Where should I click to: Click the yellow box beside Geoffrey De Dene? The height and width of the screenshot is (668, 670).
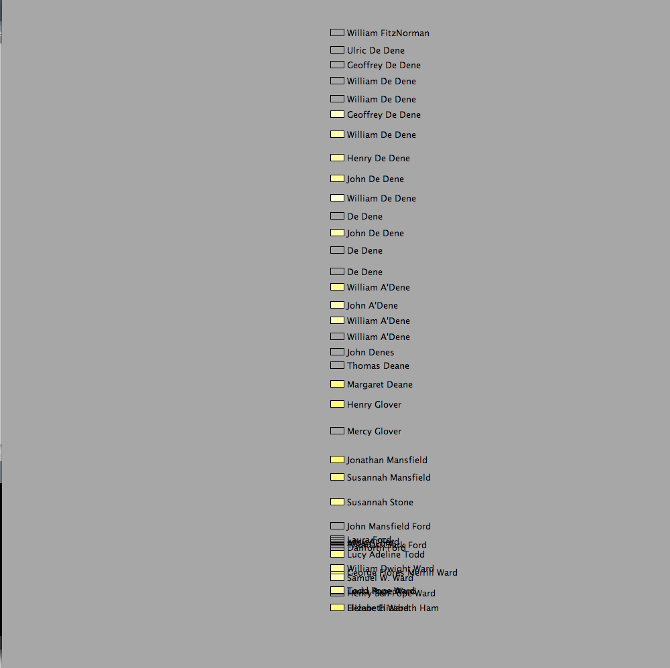coord(337,114)
